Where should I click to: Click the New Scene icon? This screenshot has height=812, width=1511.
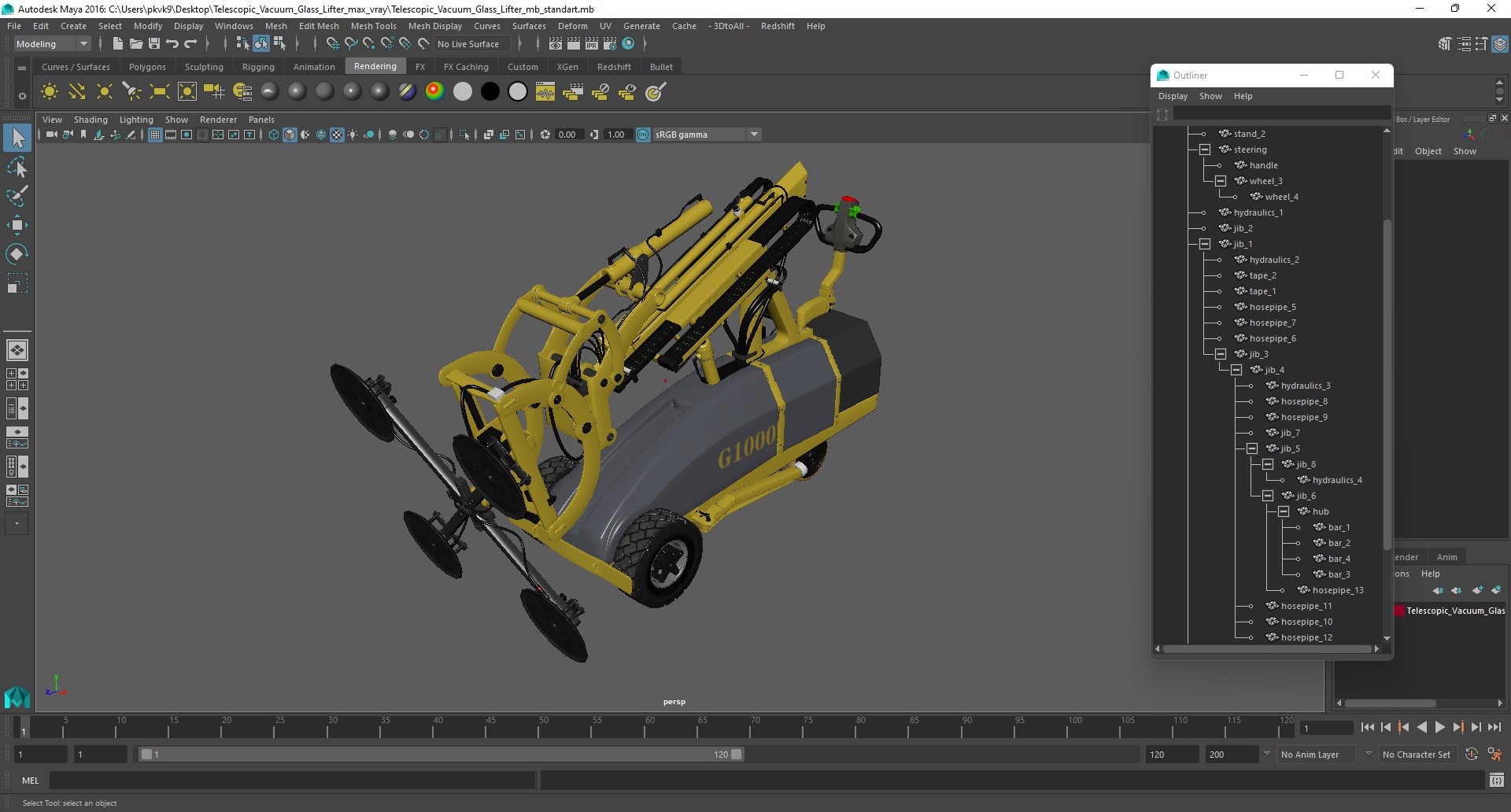117,44
